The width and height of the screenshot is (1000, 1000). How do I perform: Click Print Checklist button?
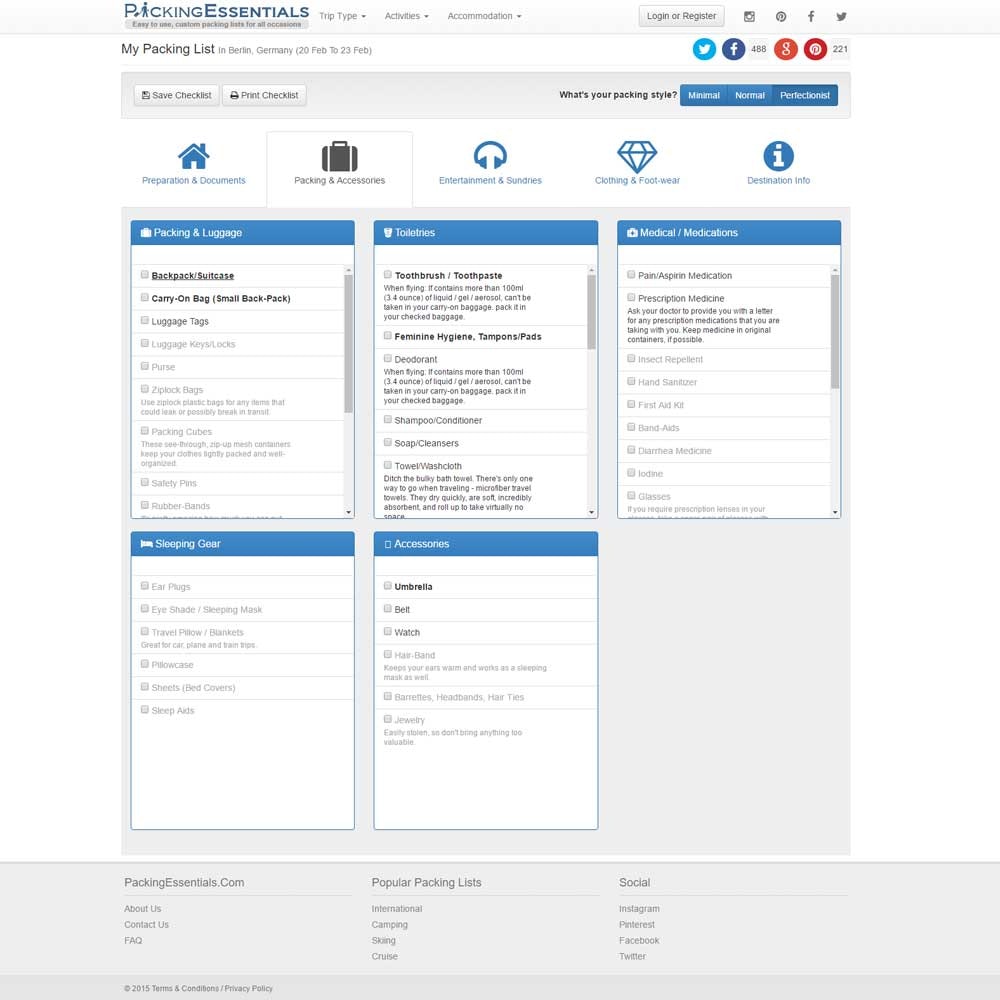264,95
